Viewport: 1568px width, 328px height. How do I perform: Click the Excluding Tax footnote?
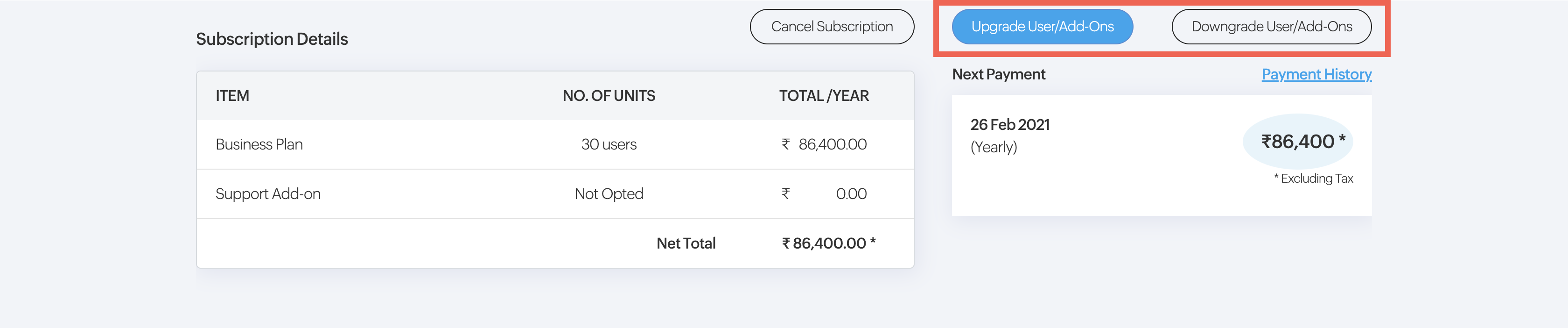click(x=1314, y=178)
